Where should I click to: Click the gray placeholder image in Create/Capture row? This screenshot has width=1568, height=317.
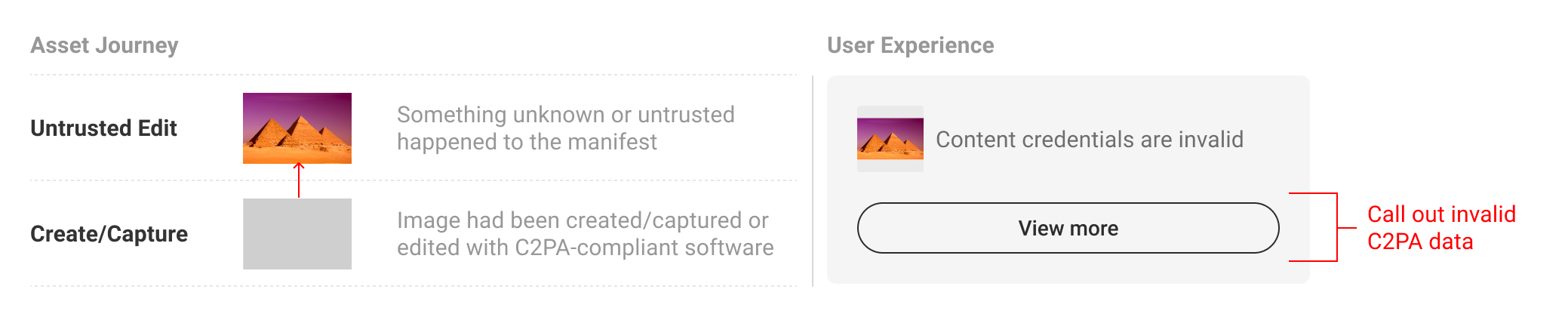[297, 234]
